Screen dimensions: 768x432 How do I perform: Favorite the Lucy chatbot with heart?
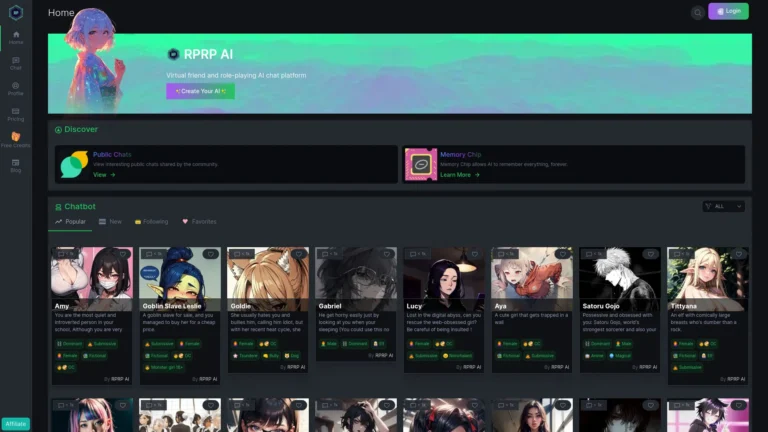click(474, 254)
